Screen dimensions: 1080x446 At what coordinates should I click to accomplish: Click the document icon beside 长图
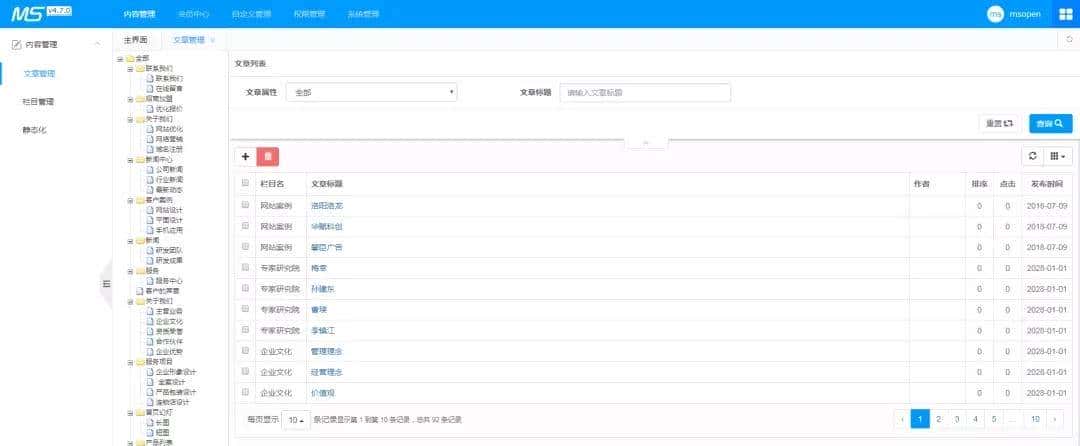click(x=149, y=423)
